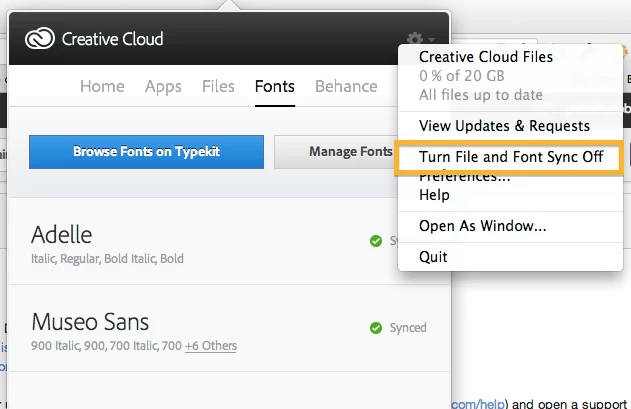
Task: Switch to the Apps tab
Action: (163, 86)
